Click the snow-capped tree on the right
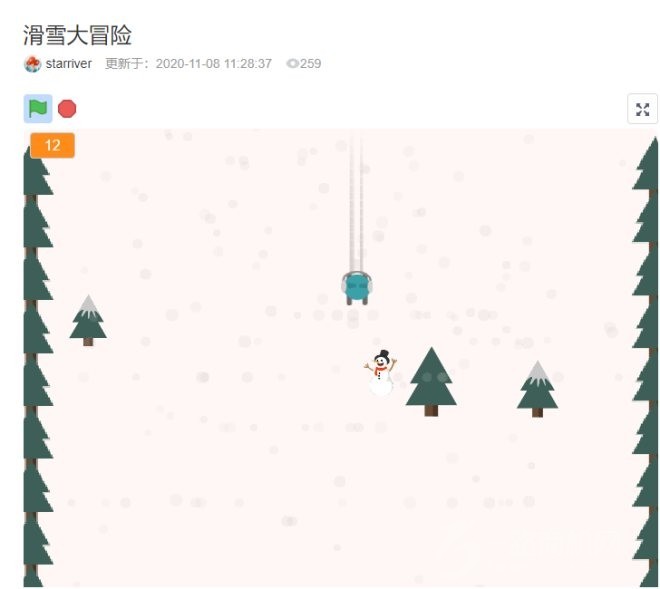Image resolution: width=660 pixels, height=589 pixels. pos(538,389)
